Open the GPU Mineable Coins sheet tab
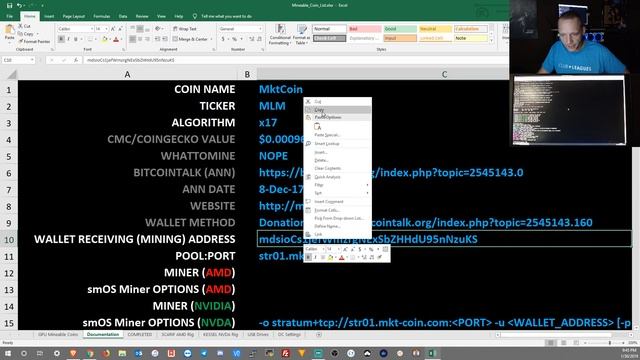 pyautogui.click(x=58, y=335)
